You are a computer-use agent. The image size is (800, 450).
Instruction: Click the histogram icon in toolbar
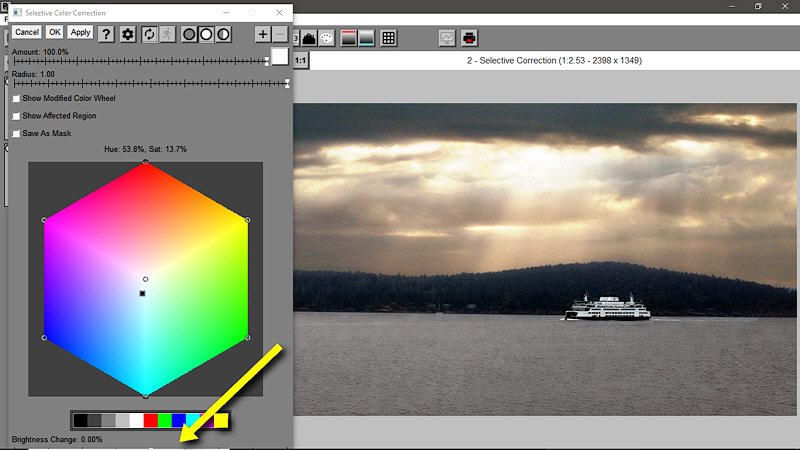309,38
